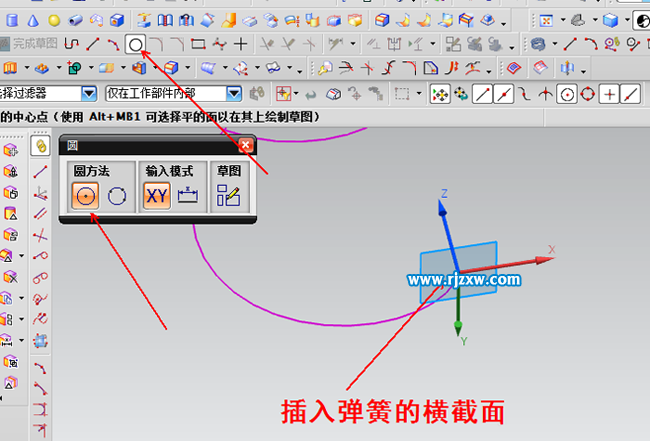Expand the selection filter icon dropdown arrow

[x=296, y=94]
